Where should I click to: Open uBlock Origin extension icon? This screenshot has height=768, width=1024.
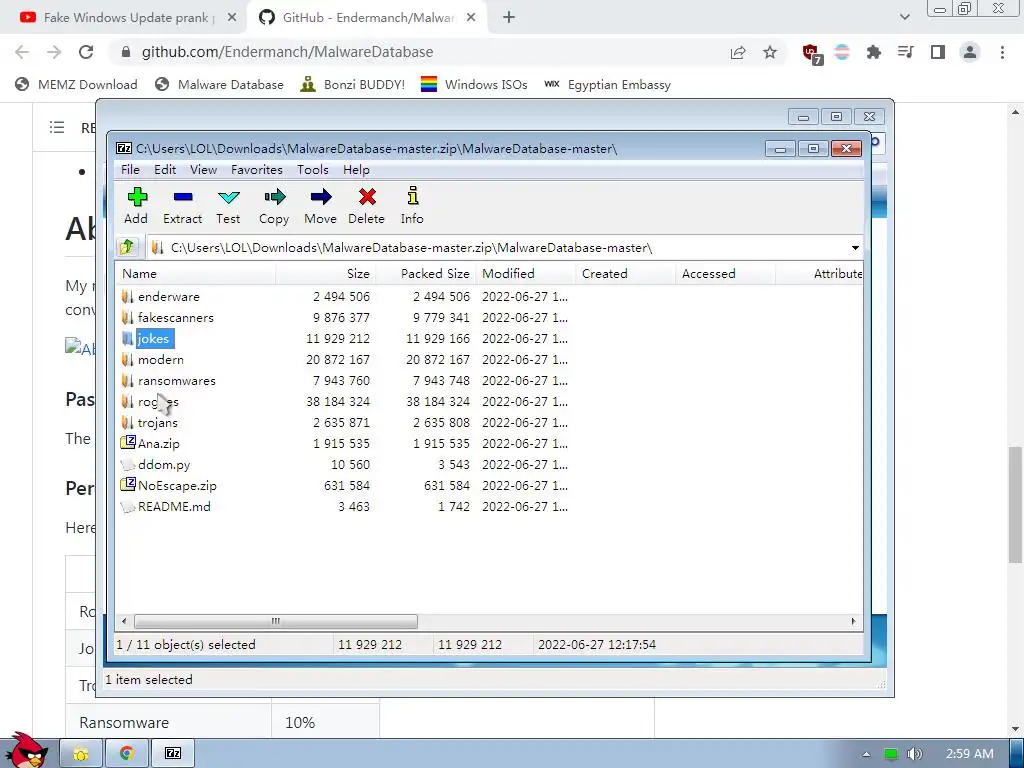(812, 54)
